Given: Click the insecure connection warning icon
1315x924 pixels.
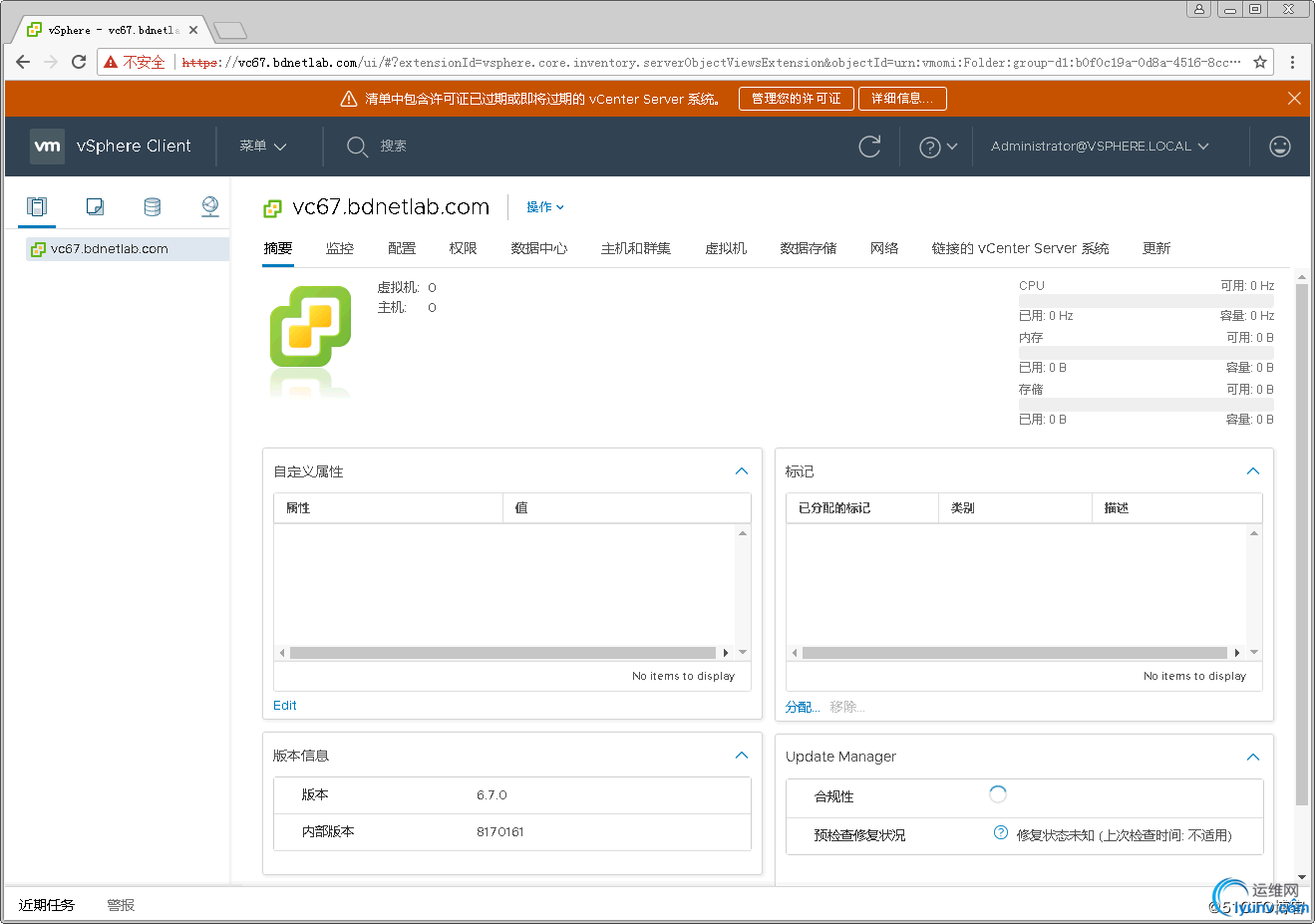Looking at the screenshot, I should pyautogui.click(x=111, y=62).
